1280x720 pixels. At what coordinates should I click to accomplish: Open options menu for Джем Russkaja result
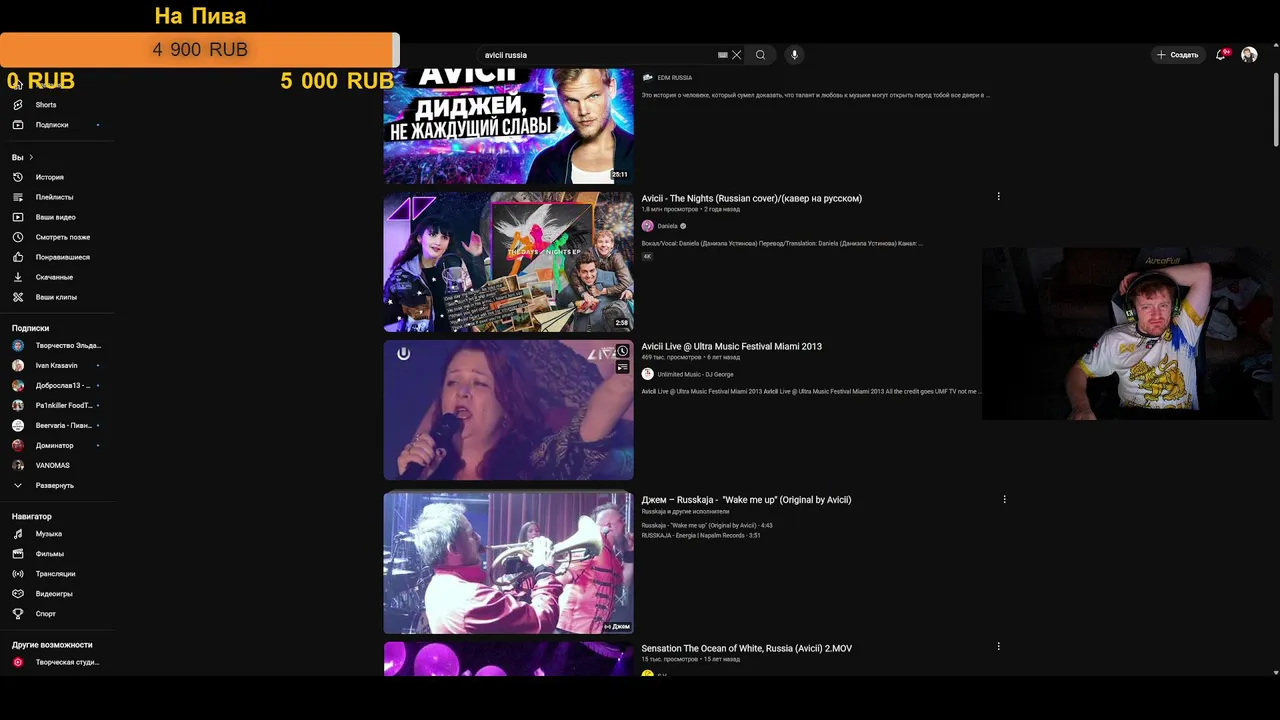[x=1004, y=499]
